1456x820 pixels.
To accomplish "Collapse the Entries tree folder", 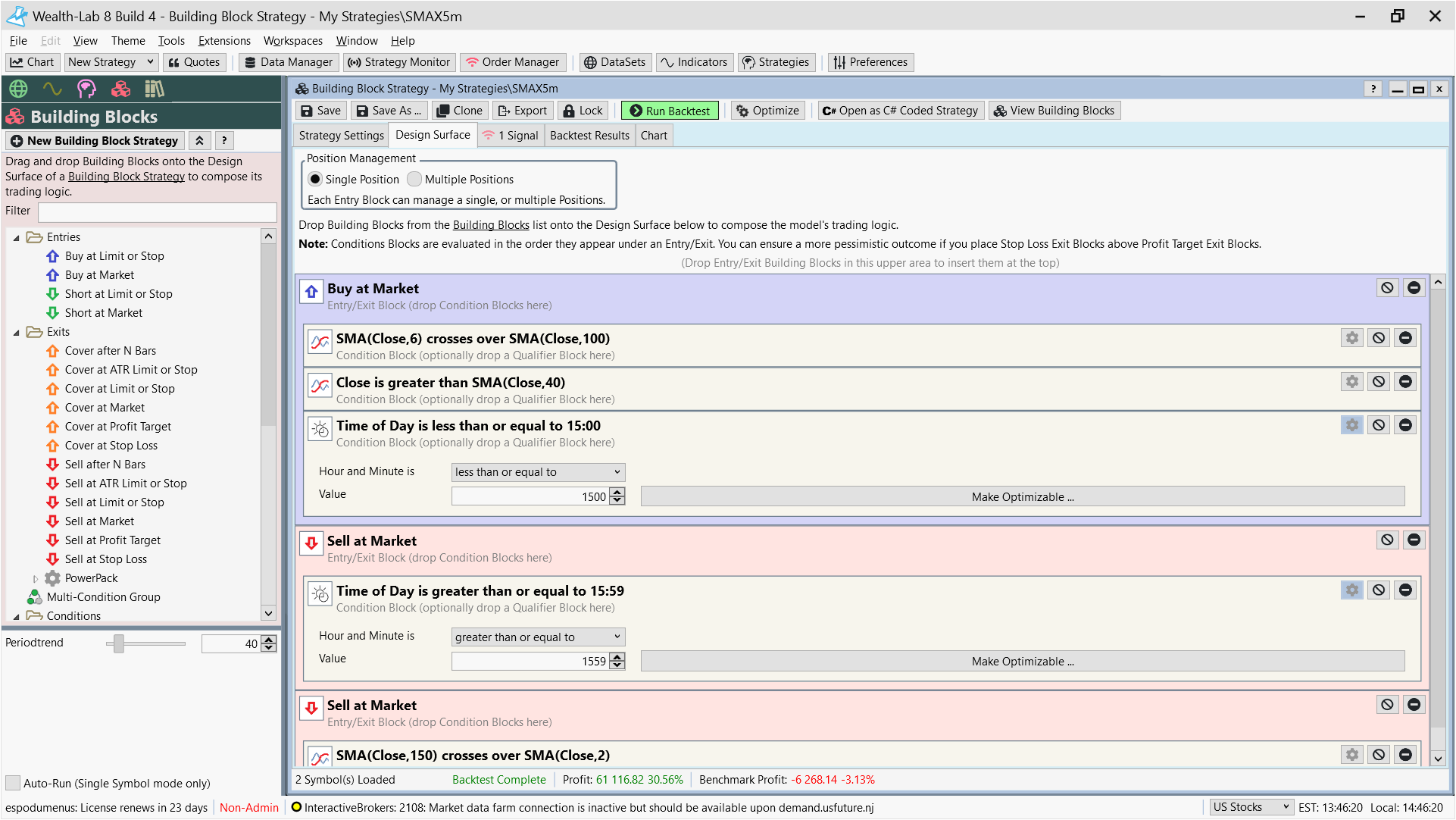I will click(x=16, y=237).
